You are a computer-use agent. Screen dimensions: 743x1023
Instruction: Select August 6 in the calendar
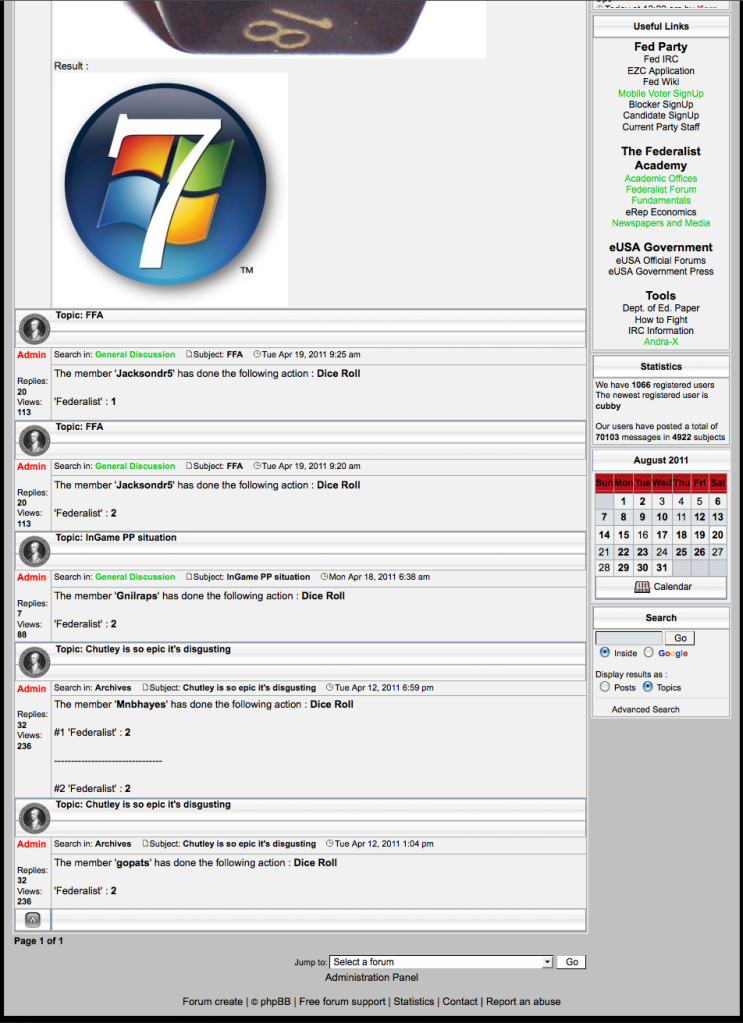point(718,501)
